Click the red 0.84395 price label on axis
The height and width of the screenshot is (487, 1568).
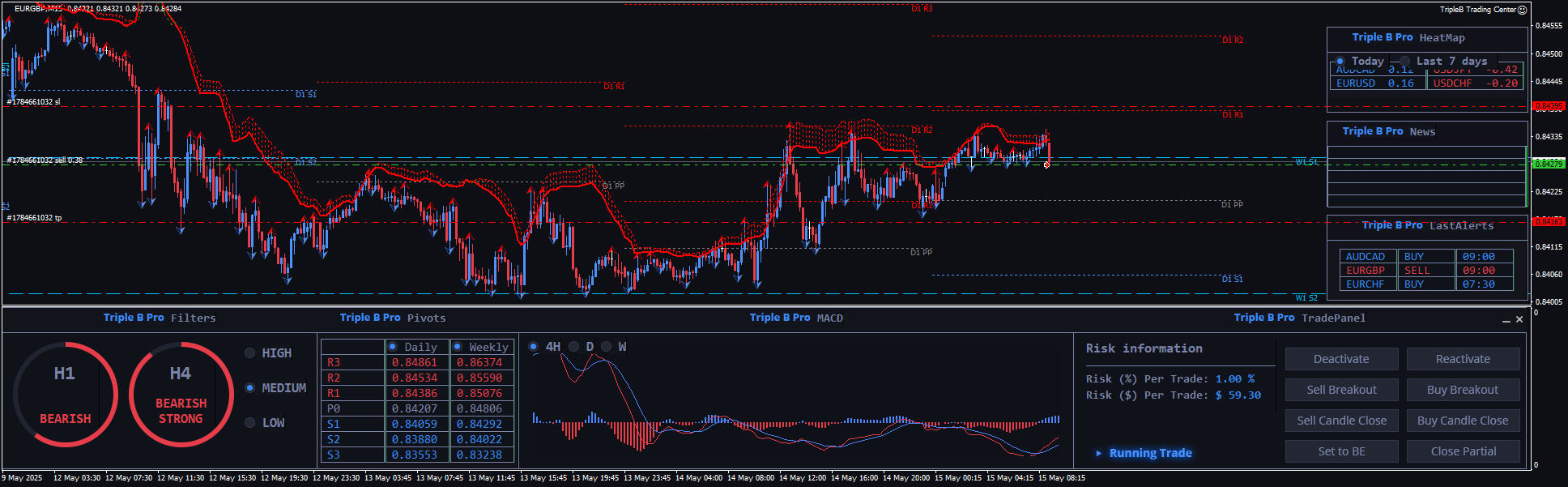tap(1548, 106)
